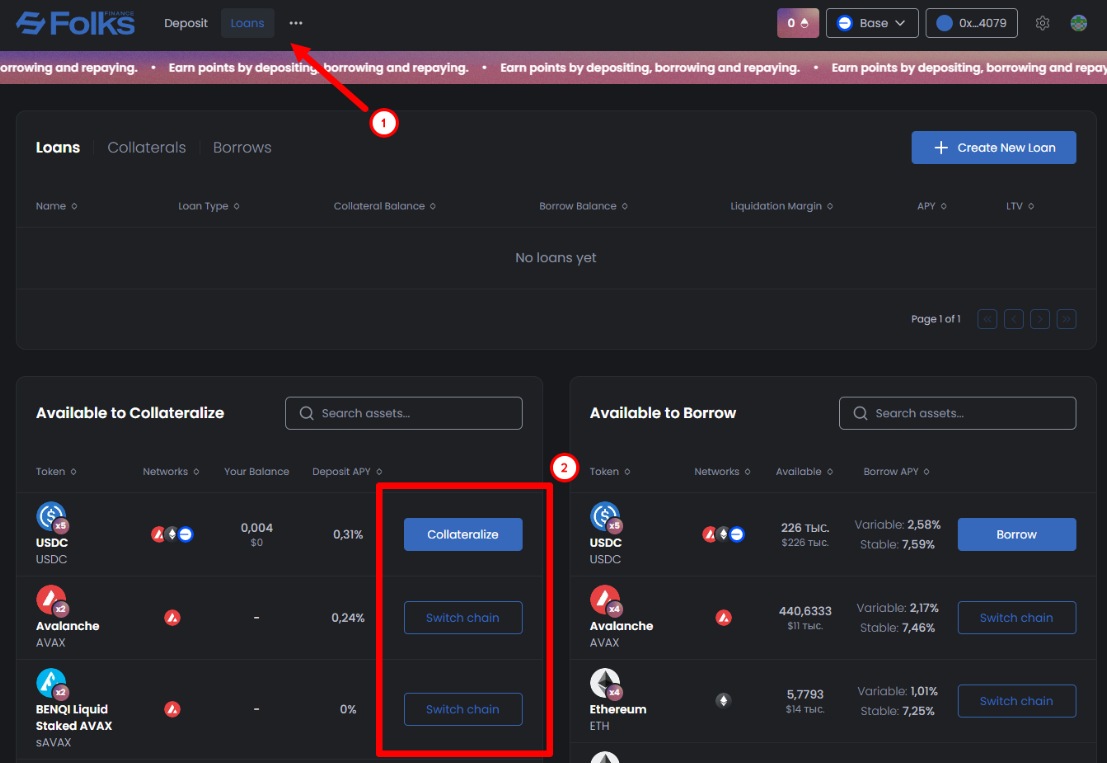1107x763 pixels.
Task: Sort collateral list by Deposit APY
Action: coord(347,472)
